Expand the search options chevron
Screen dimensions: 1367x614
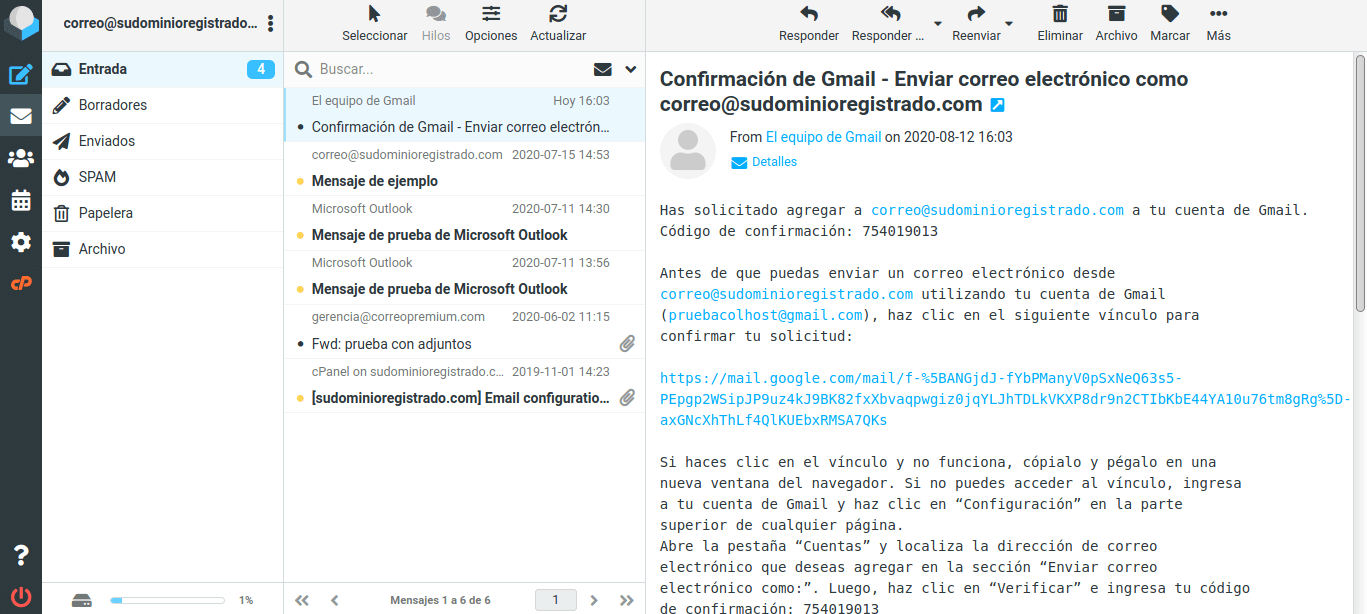631,69
